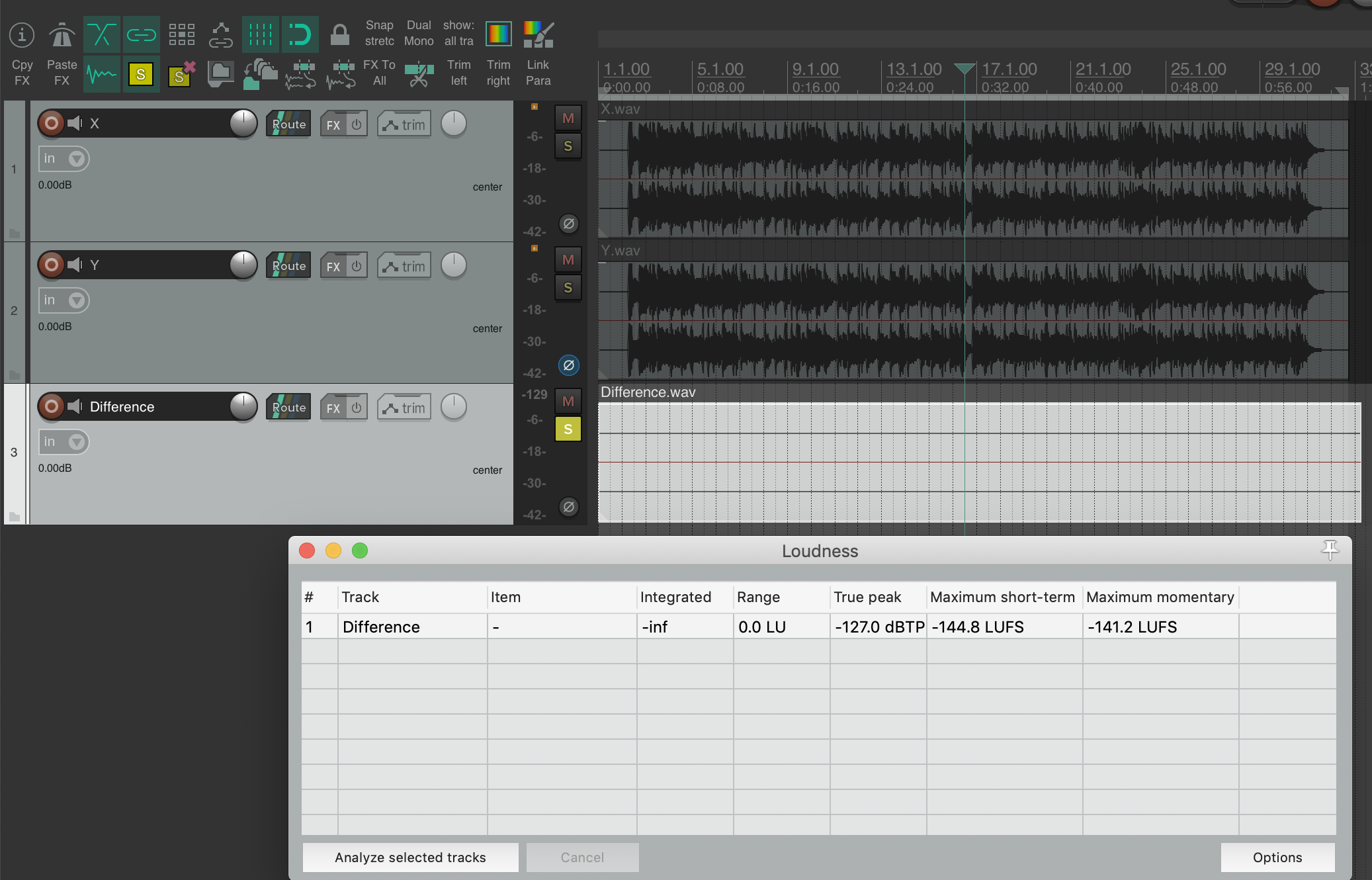Click speaker monitor icon on track Y

tap(75, 265)
